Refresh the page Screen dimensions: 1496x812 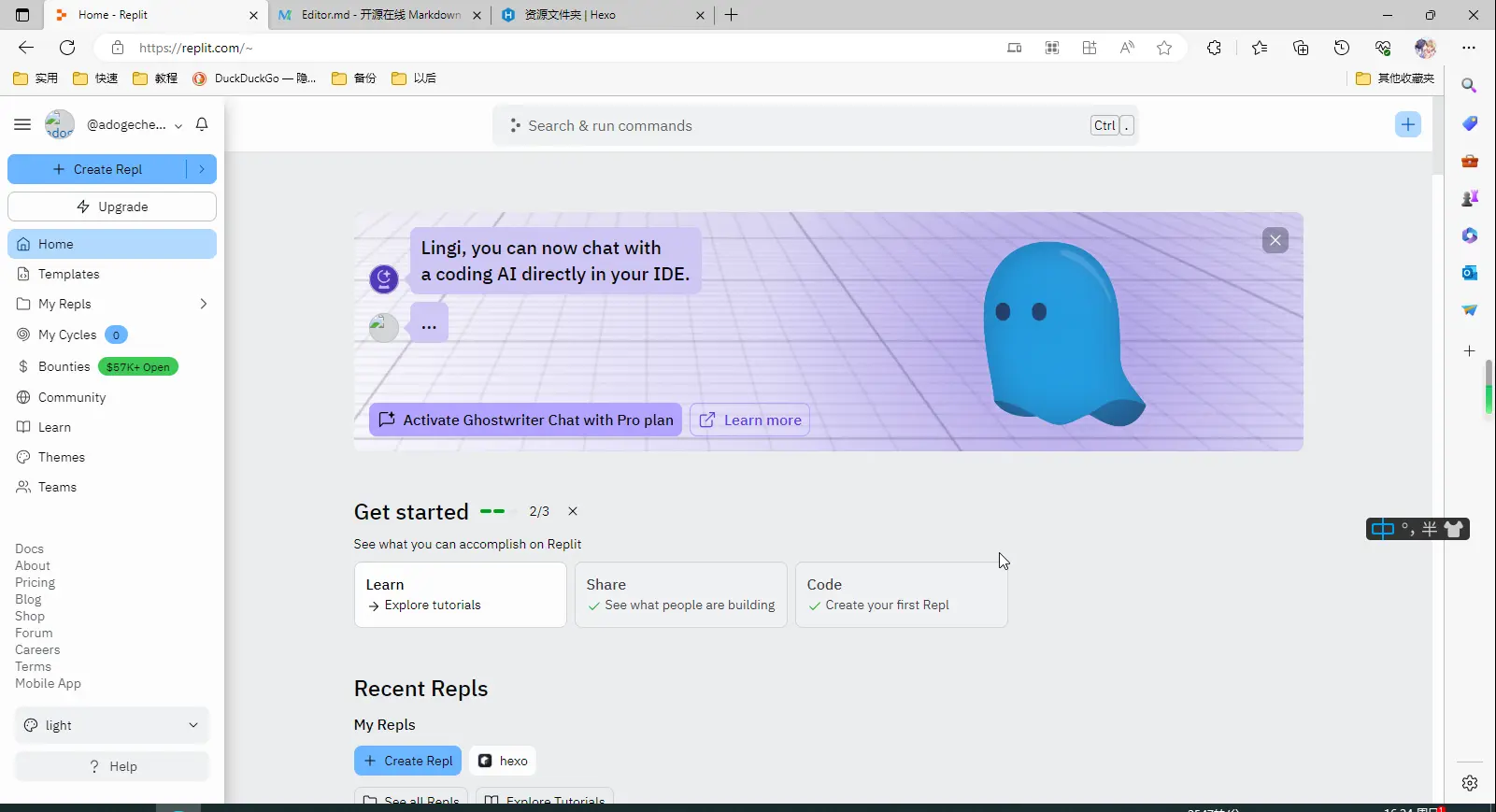click(x=67, y=48)
